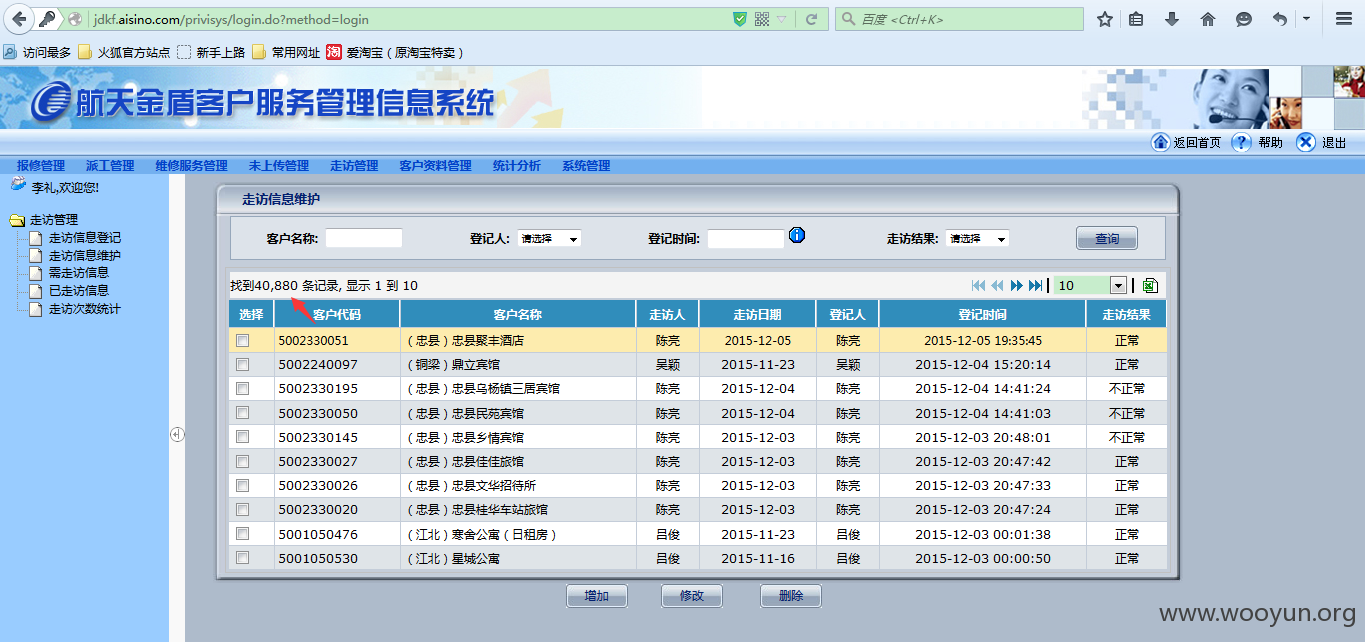Check the box for customer 5001050476
Viewport: 1365px width, 642px height.
tap(242, 535)
